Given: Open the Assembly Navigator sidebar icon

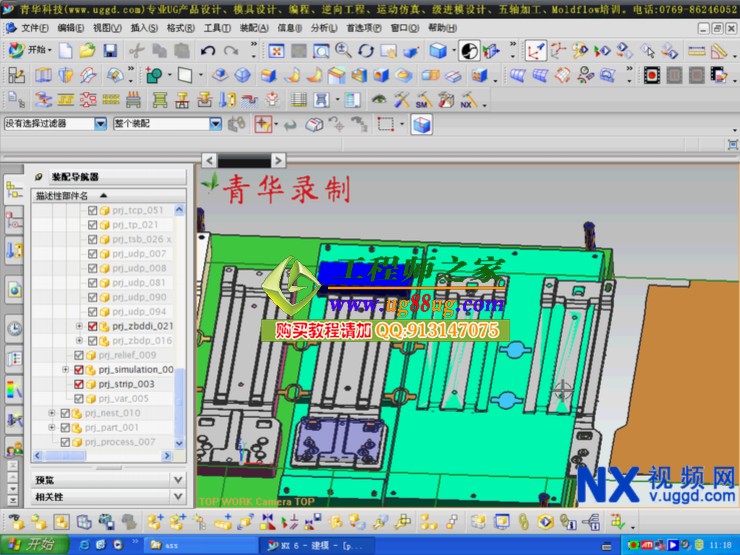Looking at the screenshot, I should pyautogui.click(x=14, y=189).
